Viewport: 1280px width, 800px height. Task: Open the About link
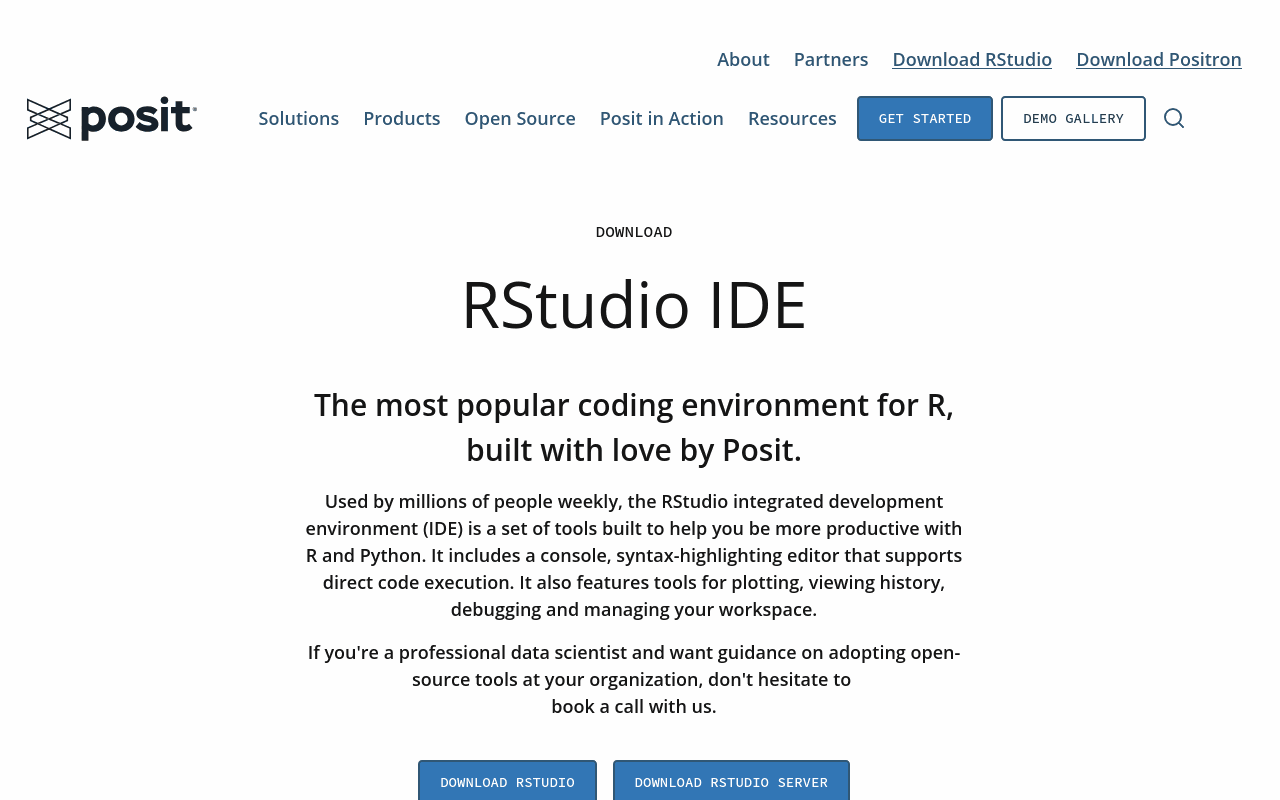point(743,59)
